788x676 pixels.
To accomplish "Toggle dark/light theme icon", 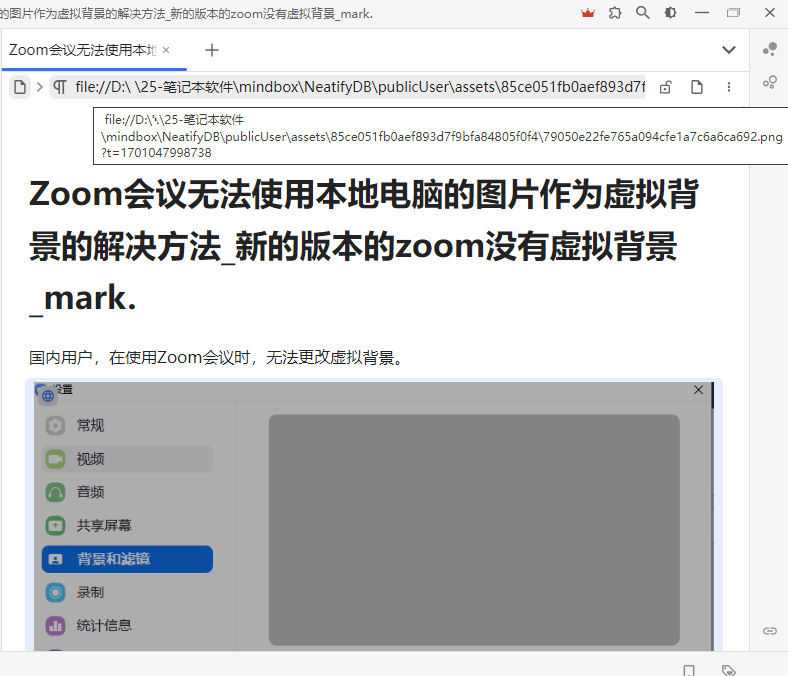I will click(670, 13).
